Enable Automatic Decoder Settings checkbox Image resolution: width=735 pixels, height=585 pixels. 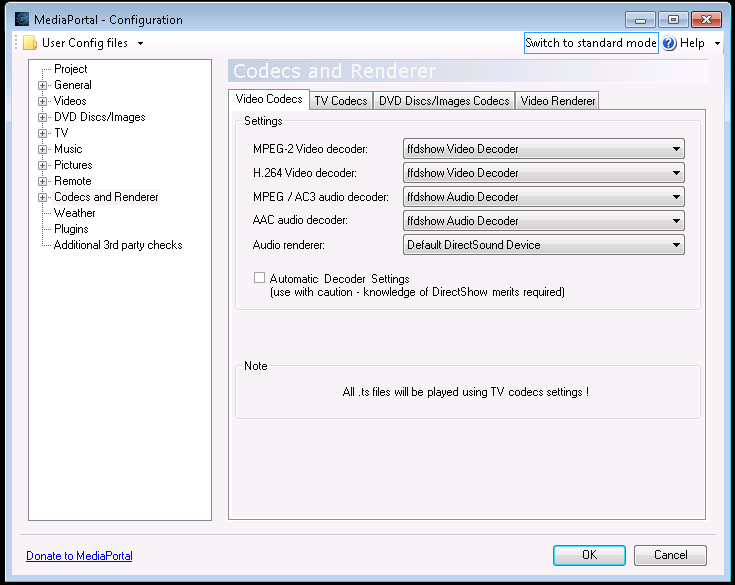click(260, 278)
